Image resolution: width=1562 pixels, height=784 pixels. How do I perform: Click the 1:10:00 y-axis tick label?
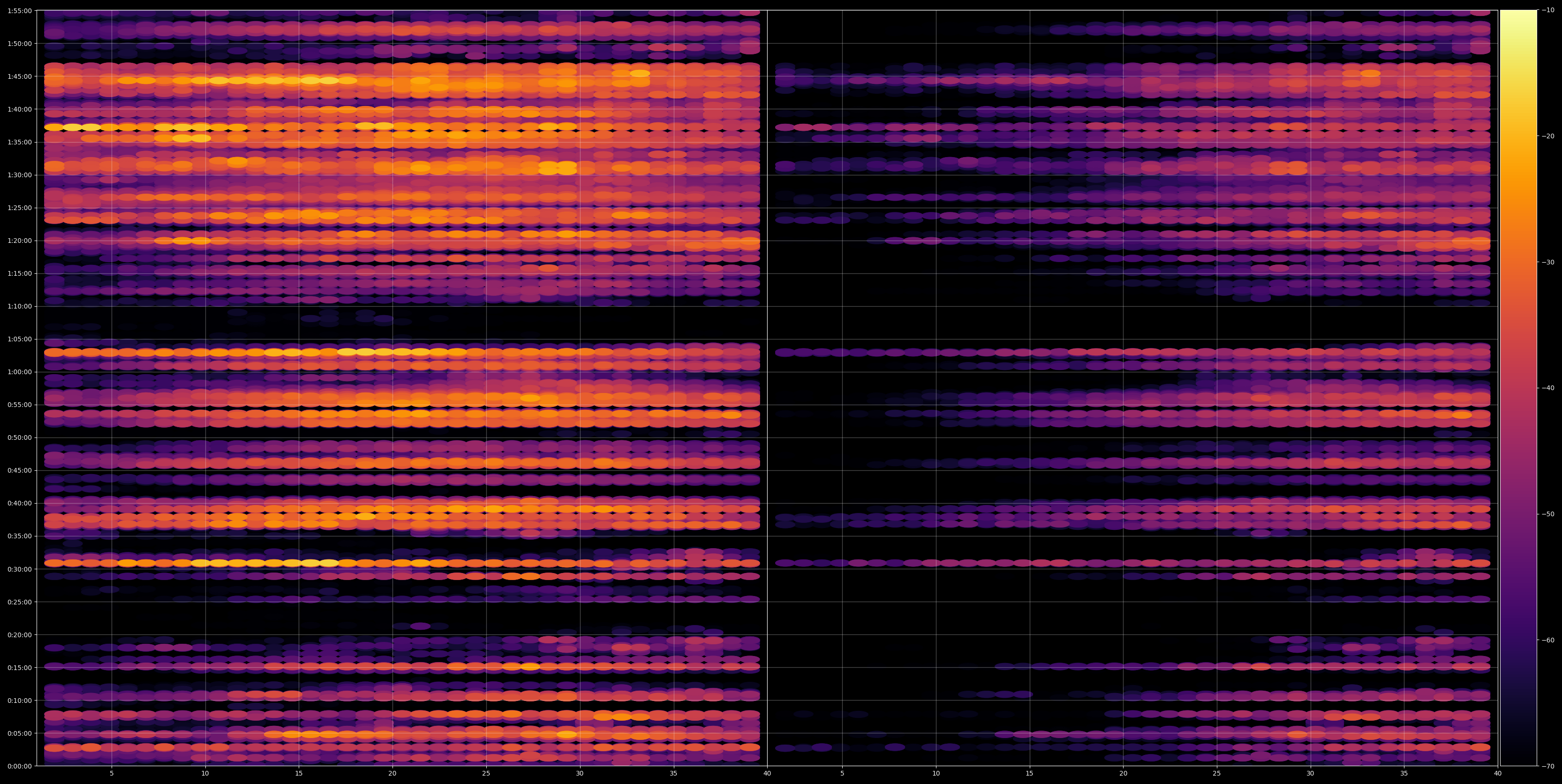click(20, 306)
